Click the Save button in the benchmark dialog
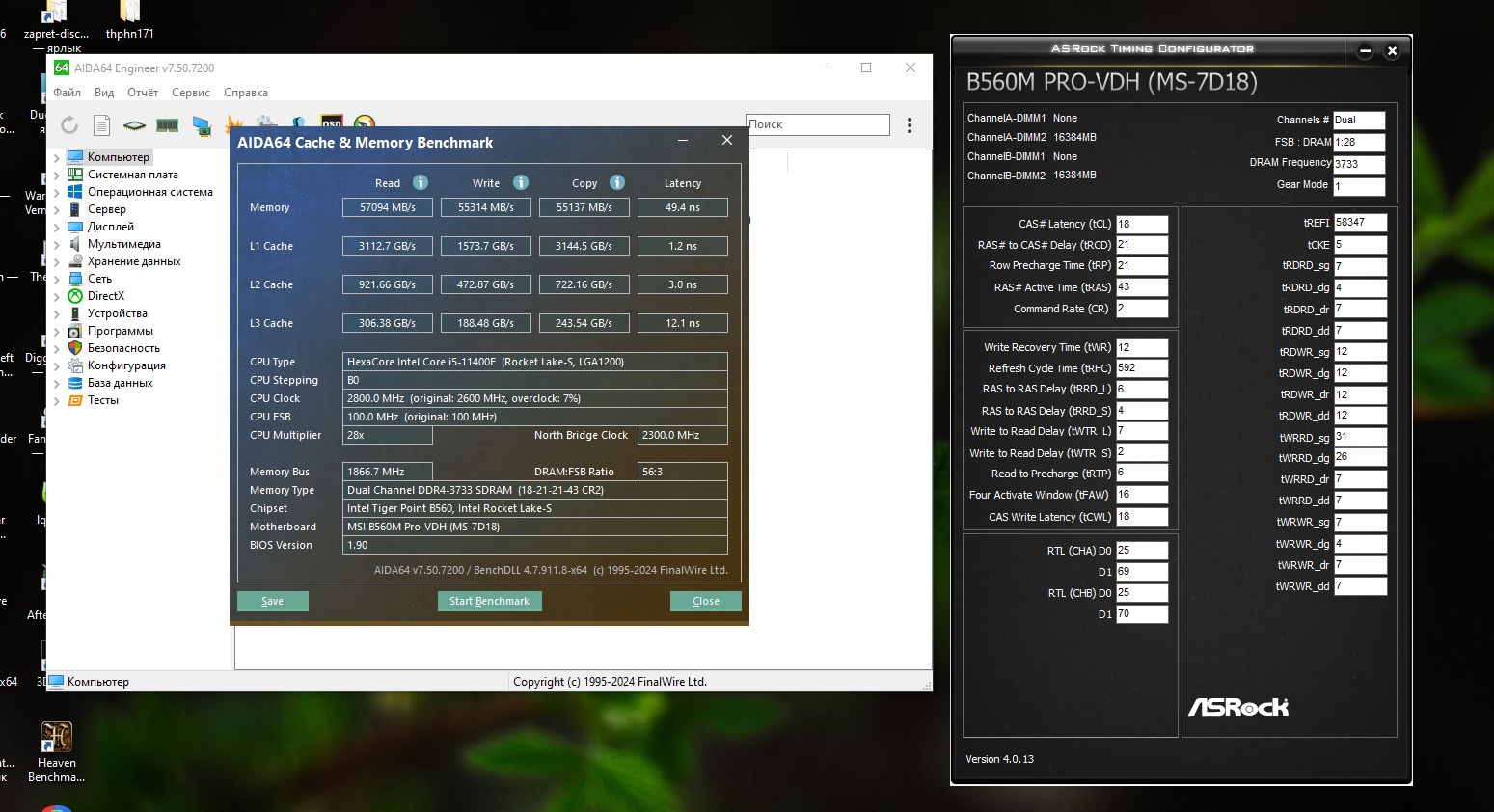 [273, 601]
